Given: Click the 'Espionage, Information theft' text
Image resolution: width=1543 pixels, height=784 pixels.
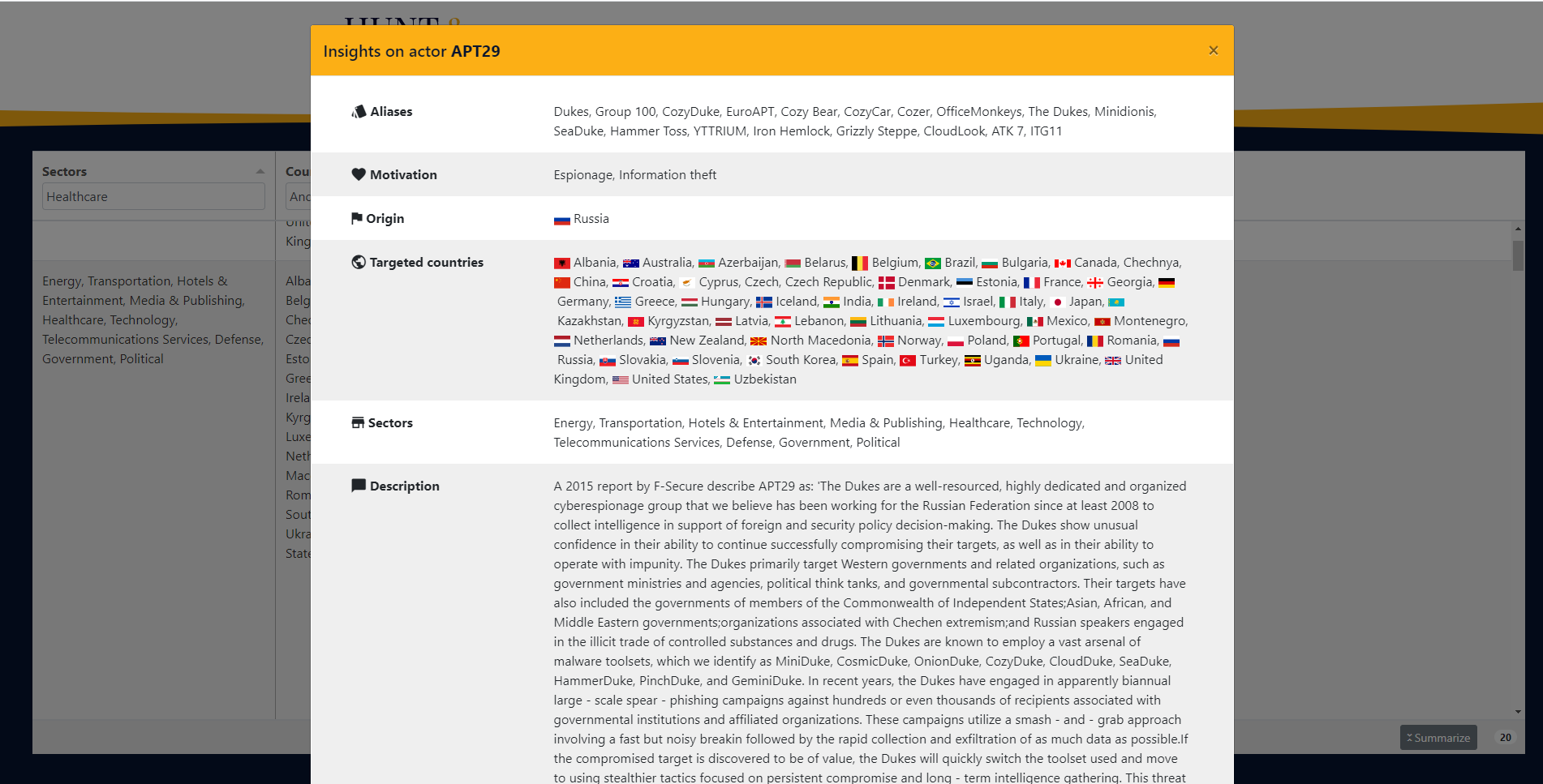Looking at the screenshot, I should [x=635, y=174].
